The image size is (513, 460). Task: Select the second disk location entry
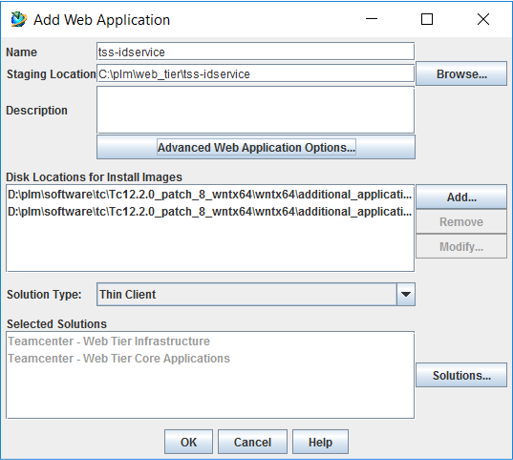pos(210,212)
